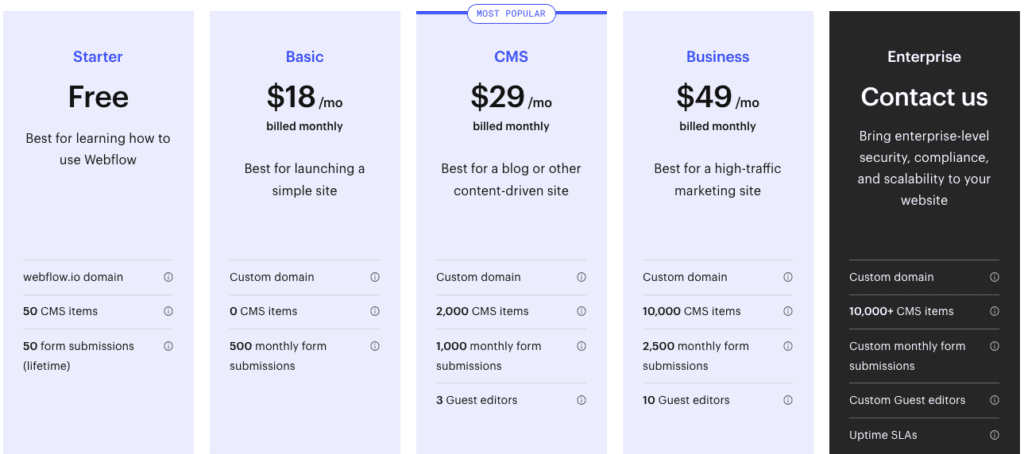The height and width of the screenshot is (454, 1024).
Task: Click info icon beside 500 monthly form submissions
Action: (x=375, y=346)
